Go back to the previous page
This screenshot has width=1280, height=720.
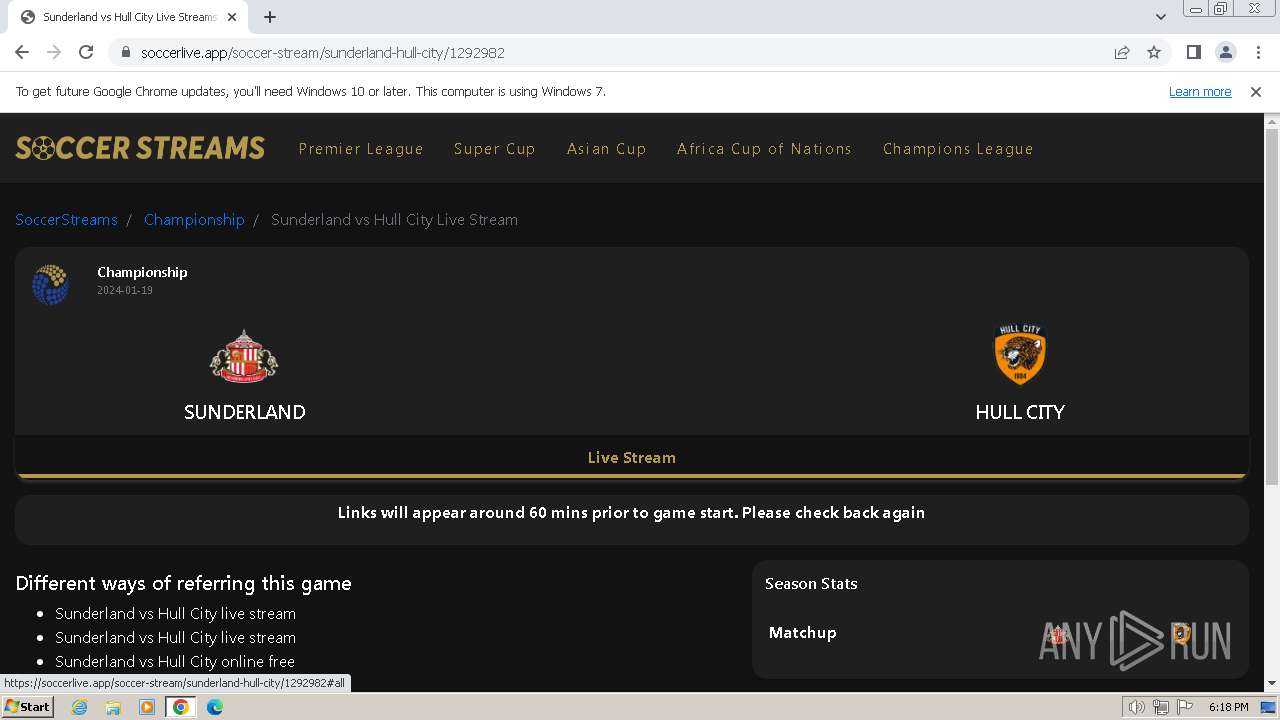pyautogui.click(x=22, y=52)
